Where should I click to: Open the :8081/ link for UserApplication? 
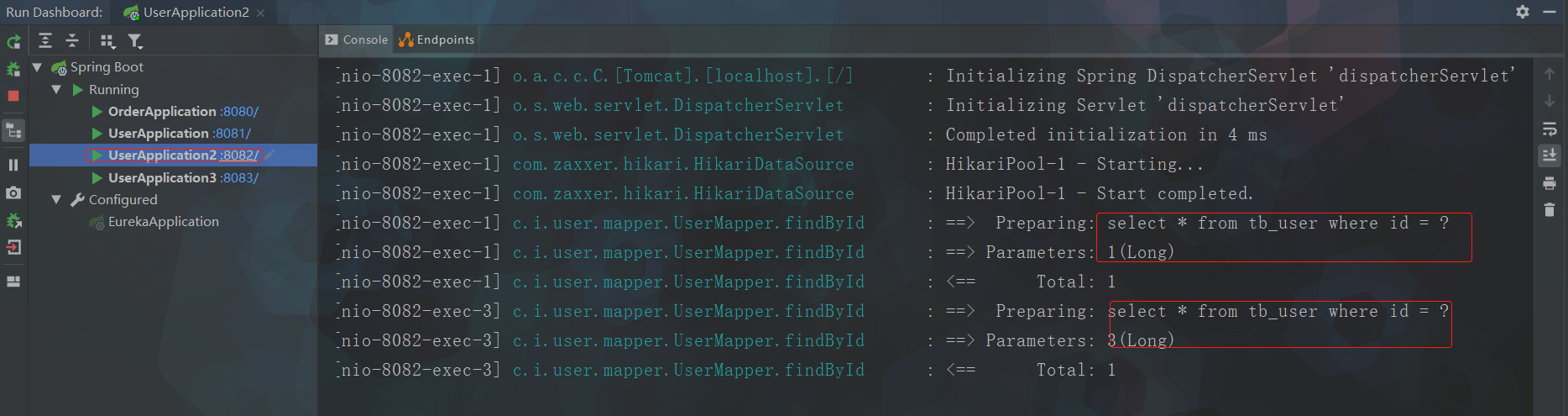[232, 134]
